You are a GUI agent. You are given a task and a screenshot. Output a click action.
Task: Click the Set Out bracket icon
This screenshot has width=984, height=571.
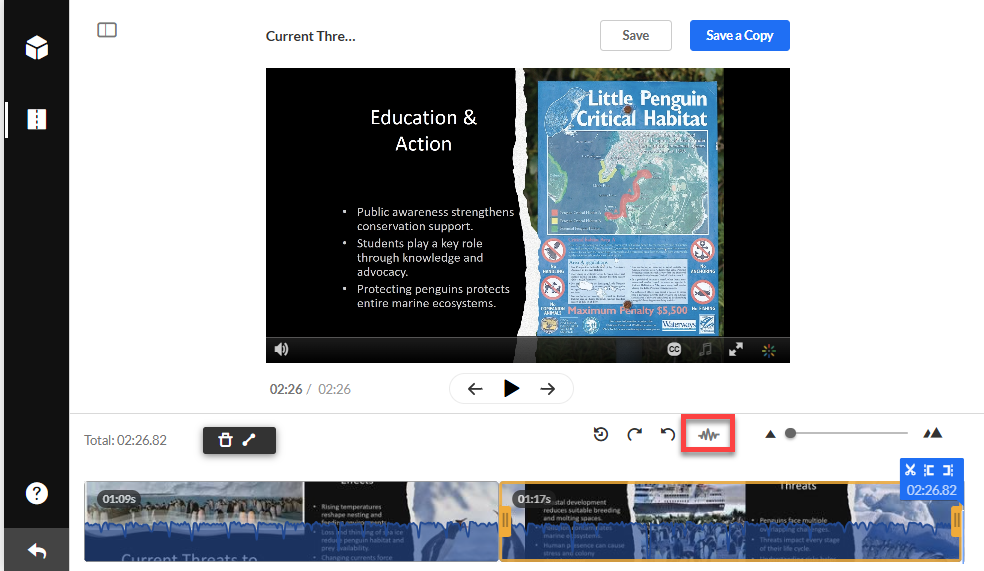tap(948, 470)
